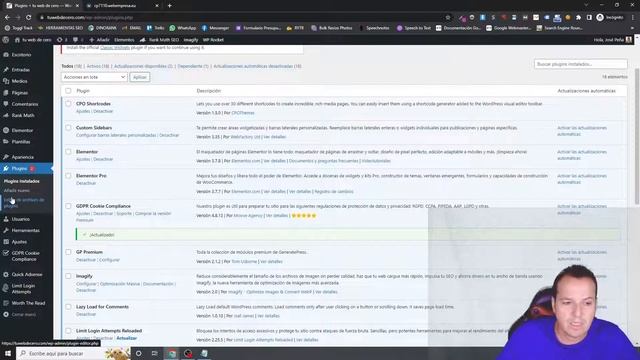This screenshot has width=640, height=360.
Task: Deactivate the Lazy Load for Comments plugin
Action: [x=86, y=314]
